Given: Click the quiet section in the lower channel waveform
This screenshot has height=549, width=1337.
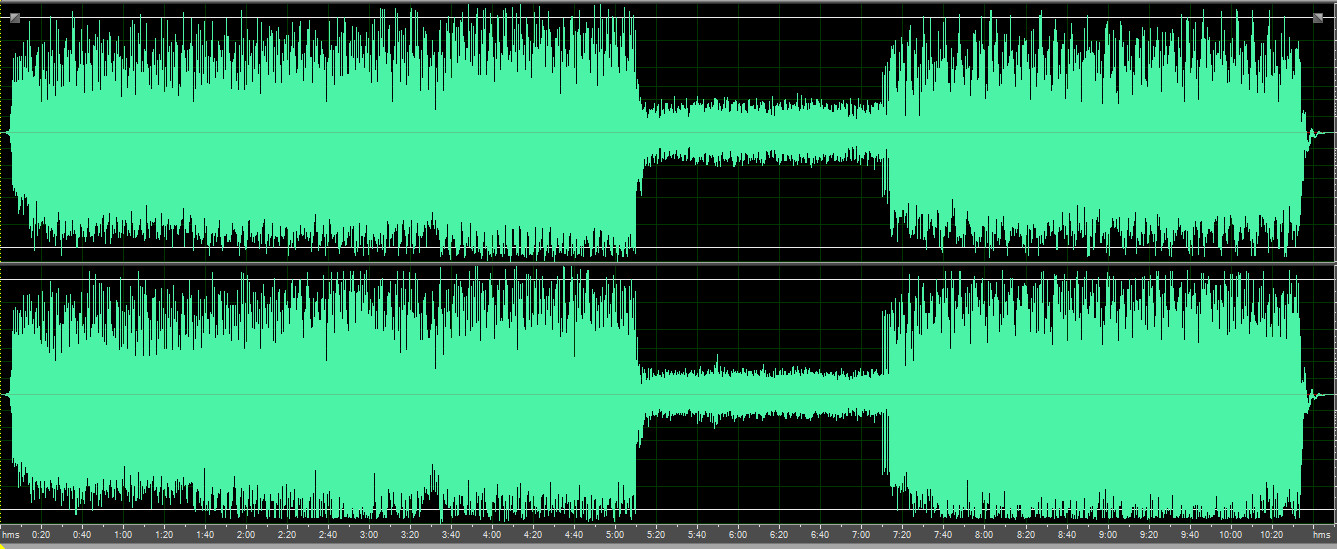Looking at the screenshot, I should click(x=762, y=394).
